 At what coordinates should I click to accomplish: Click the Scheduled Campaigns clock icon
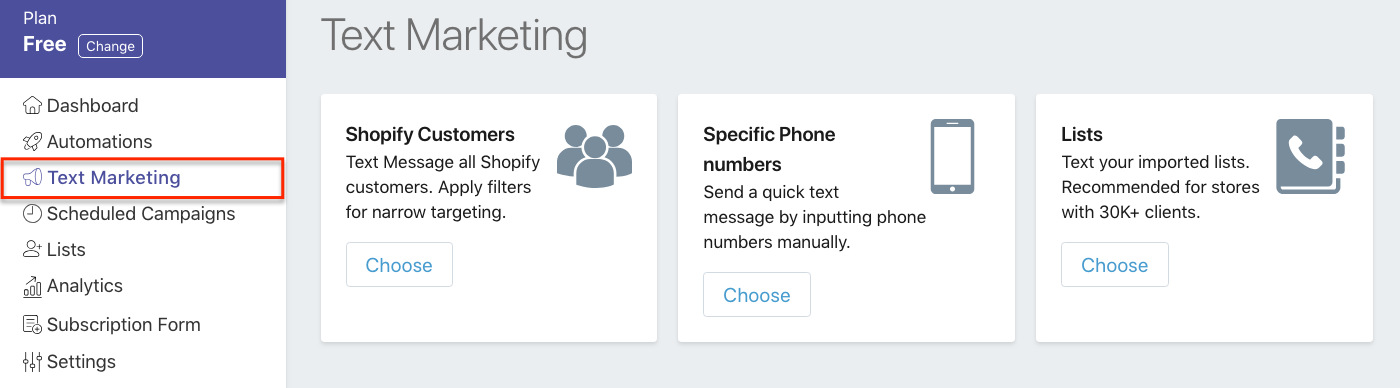[x=33, y=213]
